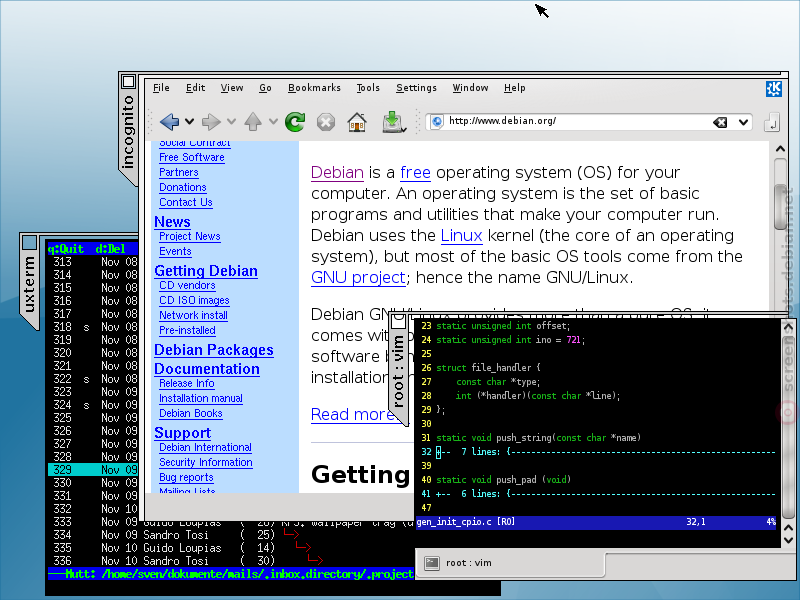Open the Pre-installed link

(187, 331)
